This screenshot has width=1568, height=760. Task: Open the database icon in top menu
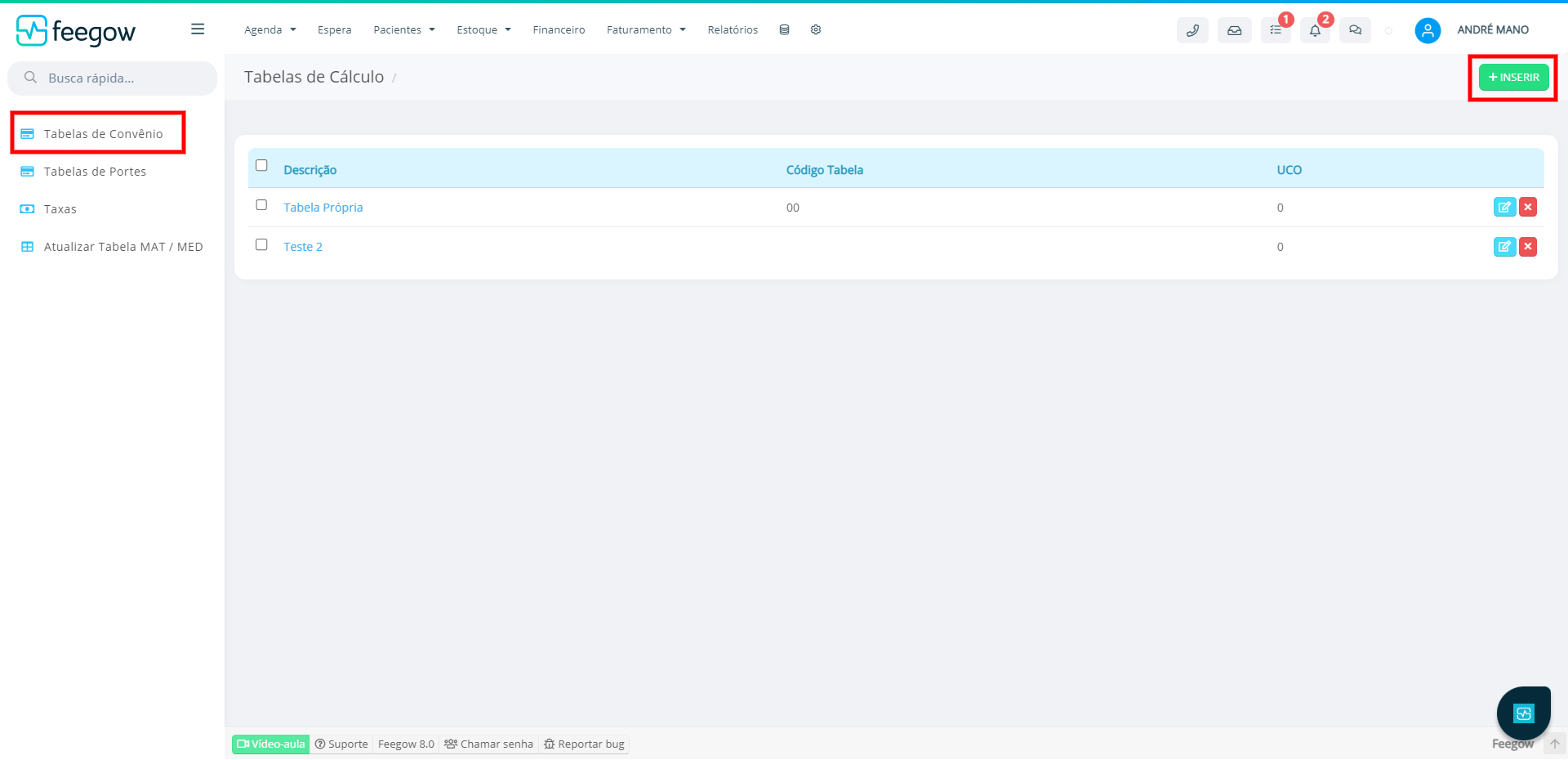784,29
